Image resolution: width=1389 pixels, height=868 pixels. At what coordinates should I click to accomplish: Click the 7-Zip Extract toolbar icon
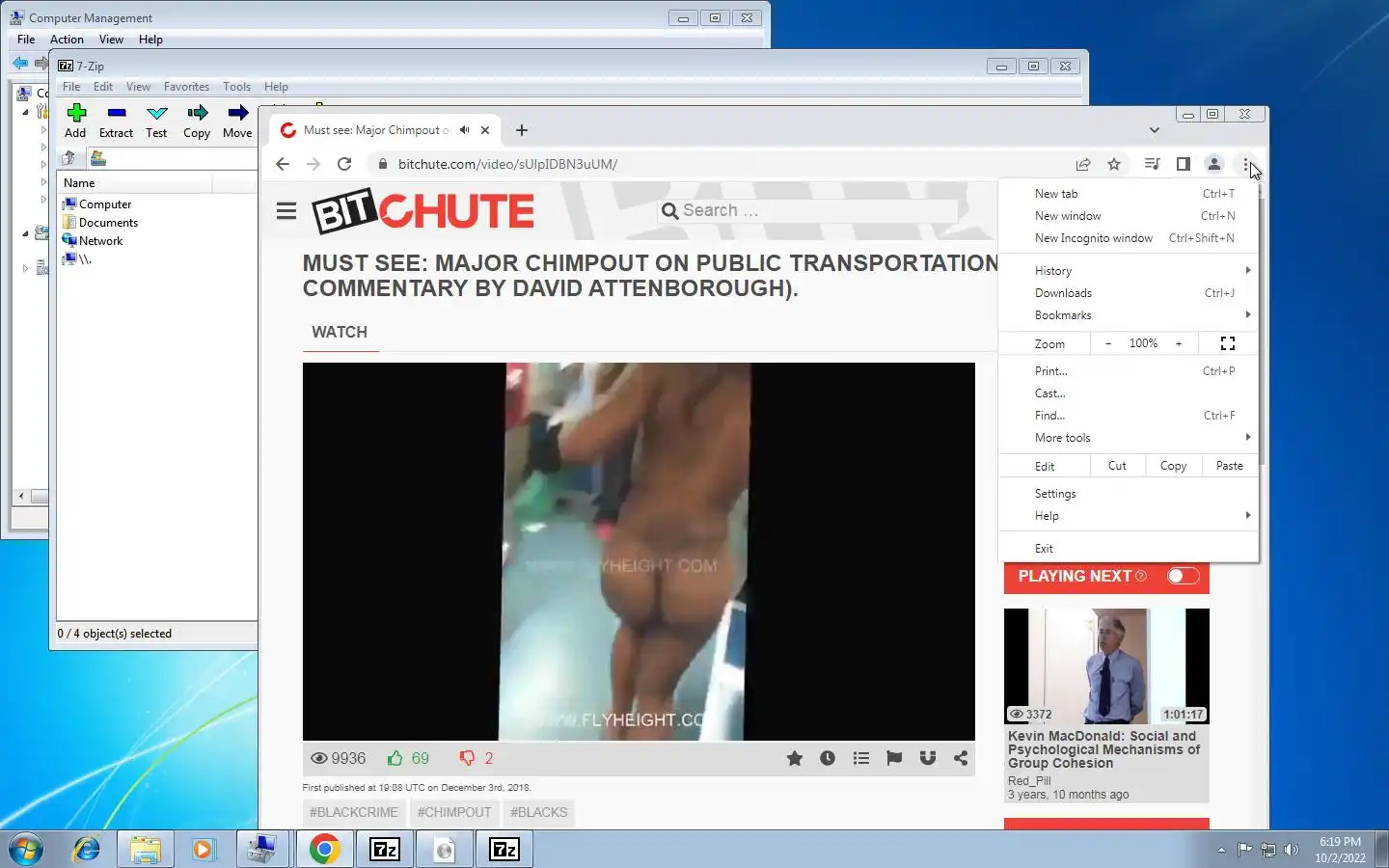(117, 113)
